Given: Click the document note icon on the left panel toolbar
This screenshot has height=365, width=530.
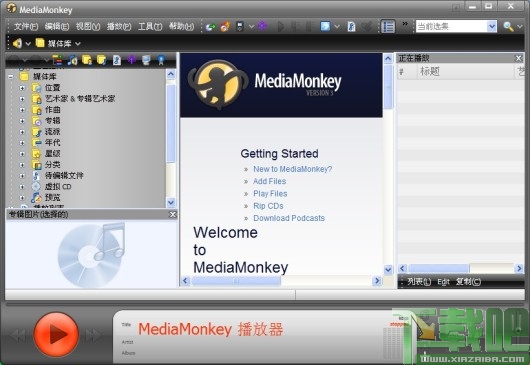Looking at the screenshot, I should tap(117, 60).
